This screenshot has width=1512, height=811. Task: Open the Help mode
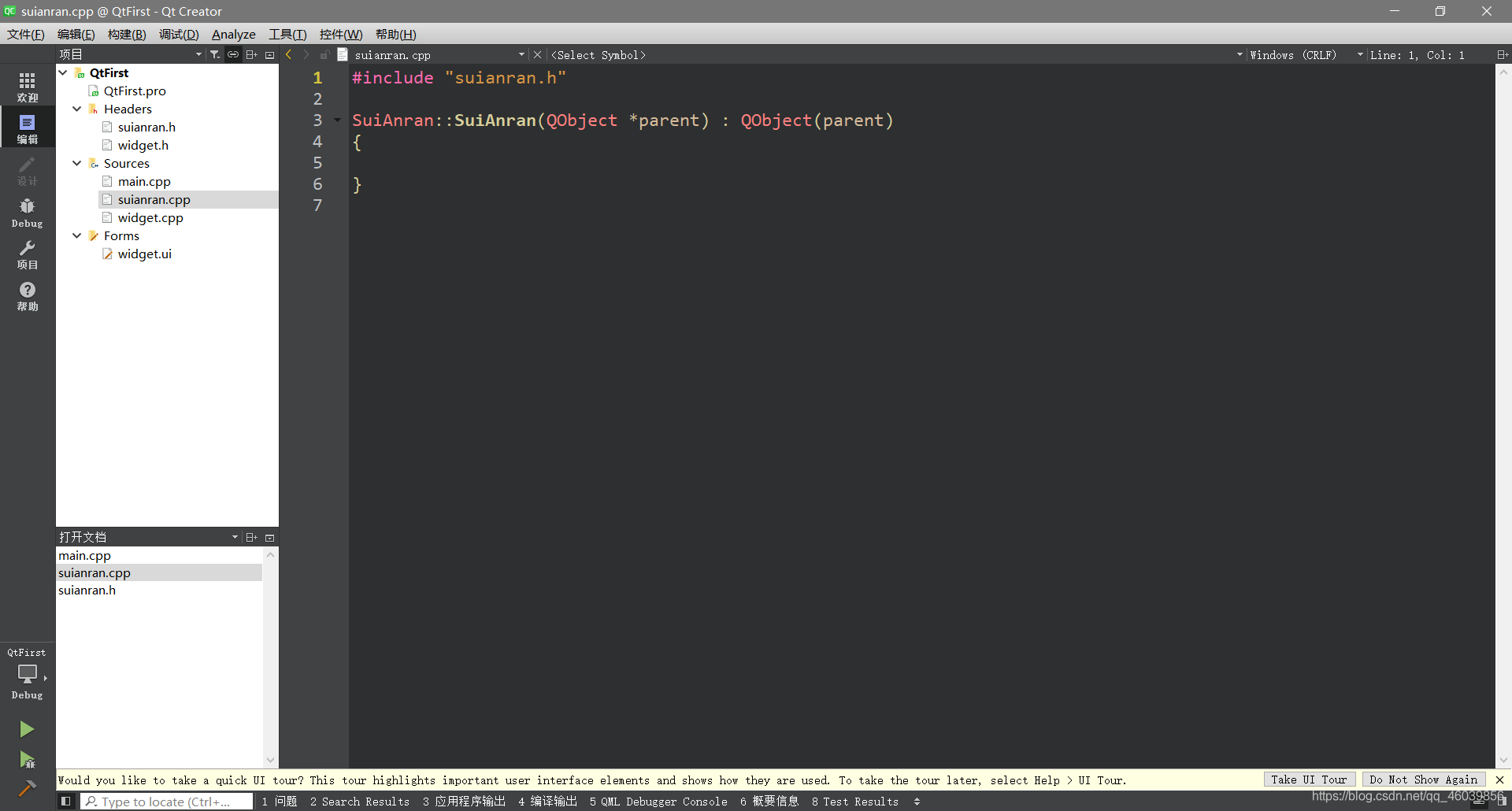tap(28, 296)
